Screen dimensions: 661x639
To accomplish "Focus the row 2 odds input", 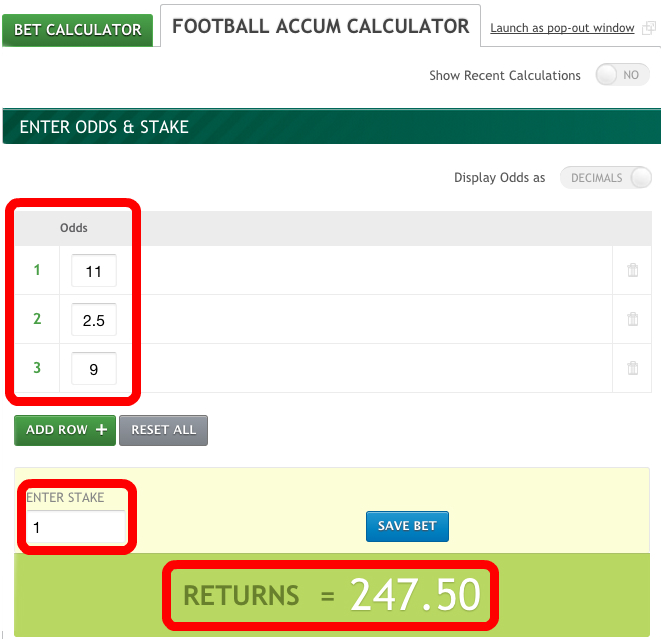I will coord(94,319).
